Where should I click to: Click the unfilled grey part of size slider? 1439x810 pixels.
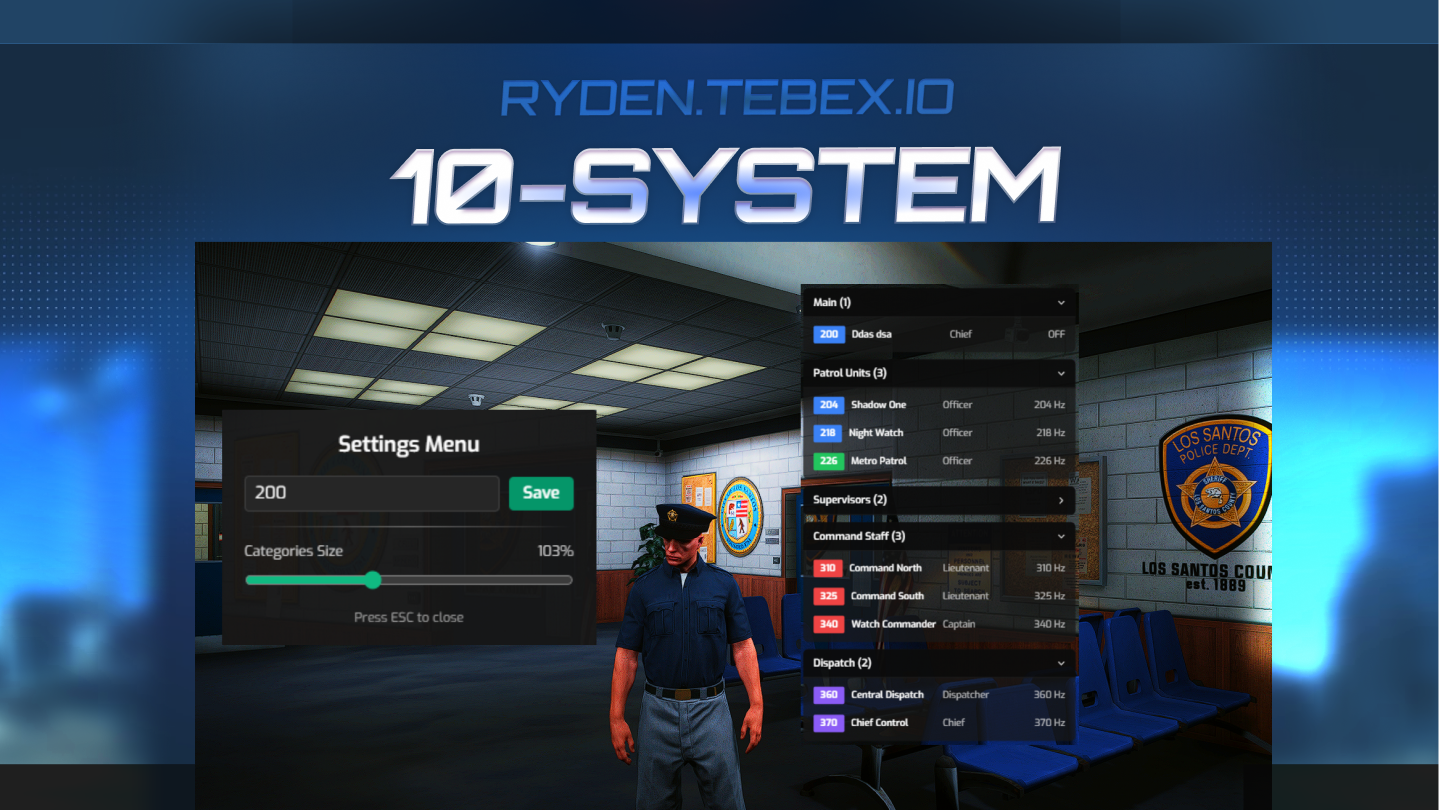click(476, 580)
